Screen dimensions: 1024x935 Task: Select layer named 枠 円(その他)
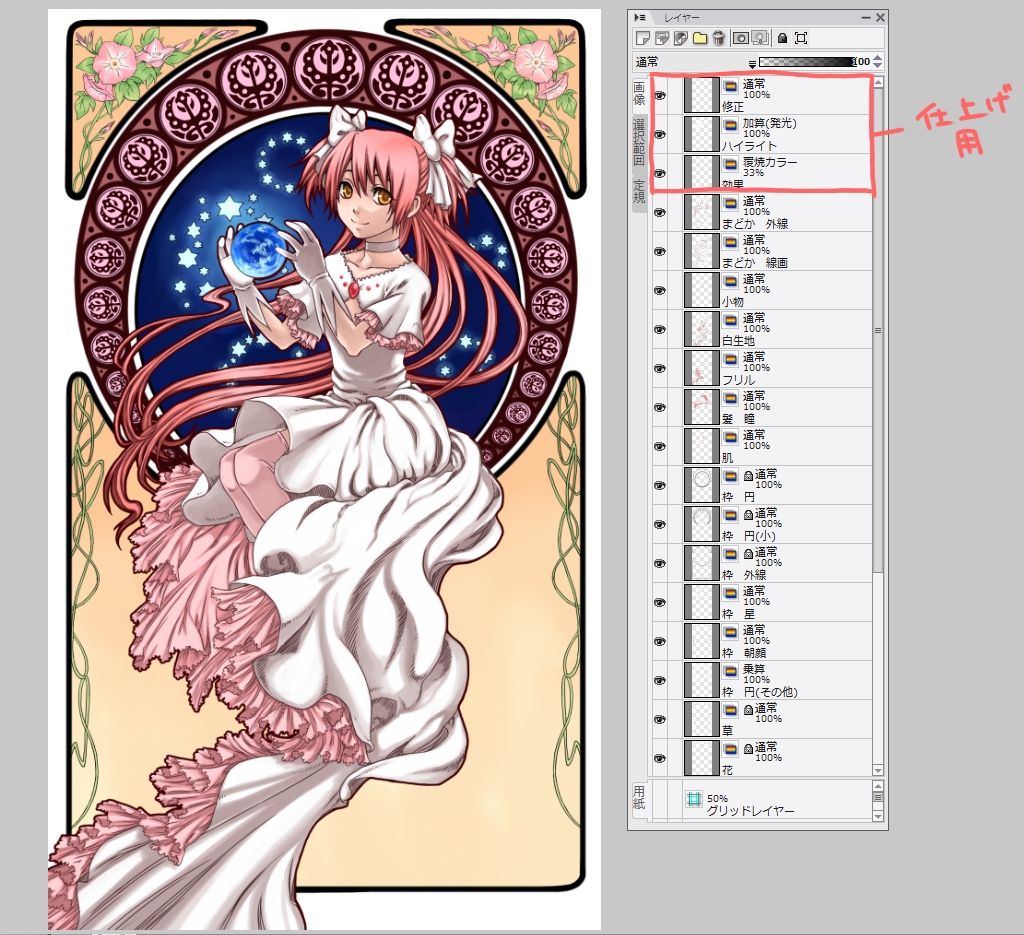point(760,691)
